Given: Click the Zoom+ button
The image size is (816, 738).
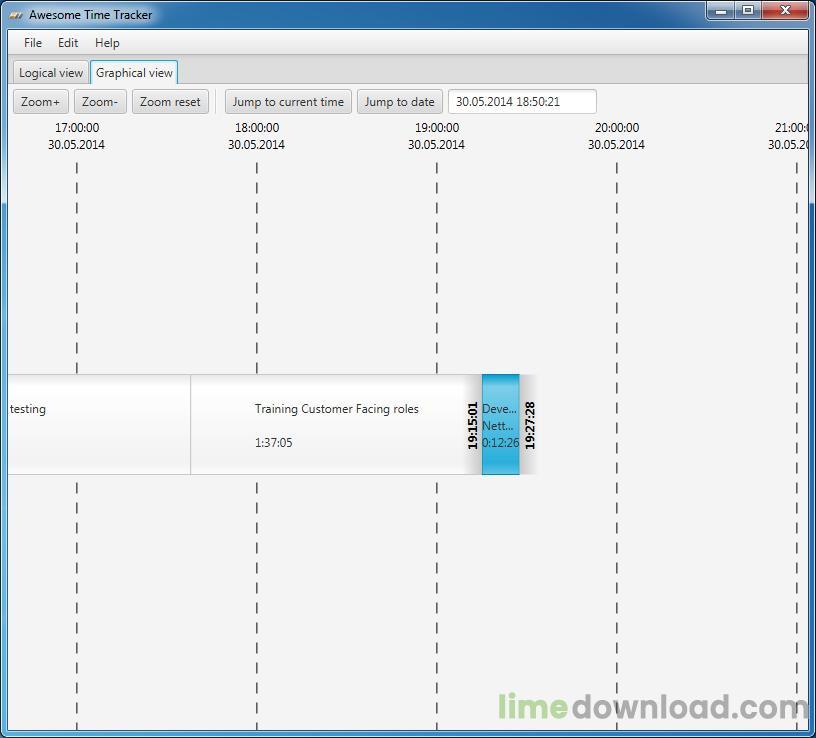Looking at the screenshot, I should 41,101.
